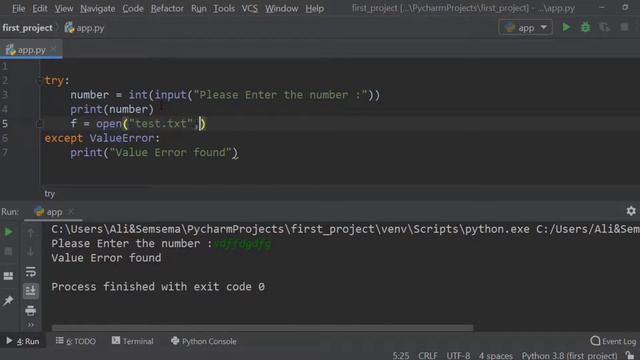This screenshot has height=360, width=640.
Task: Open the 4: Run tool window
Action: 23,341
